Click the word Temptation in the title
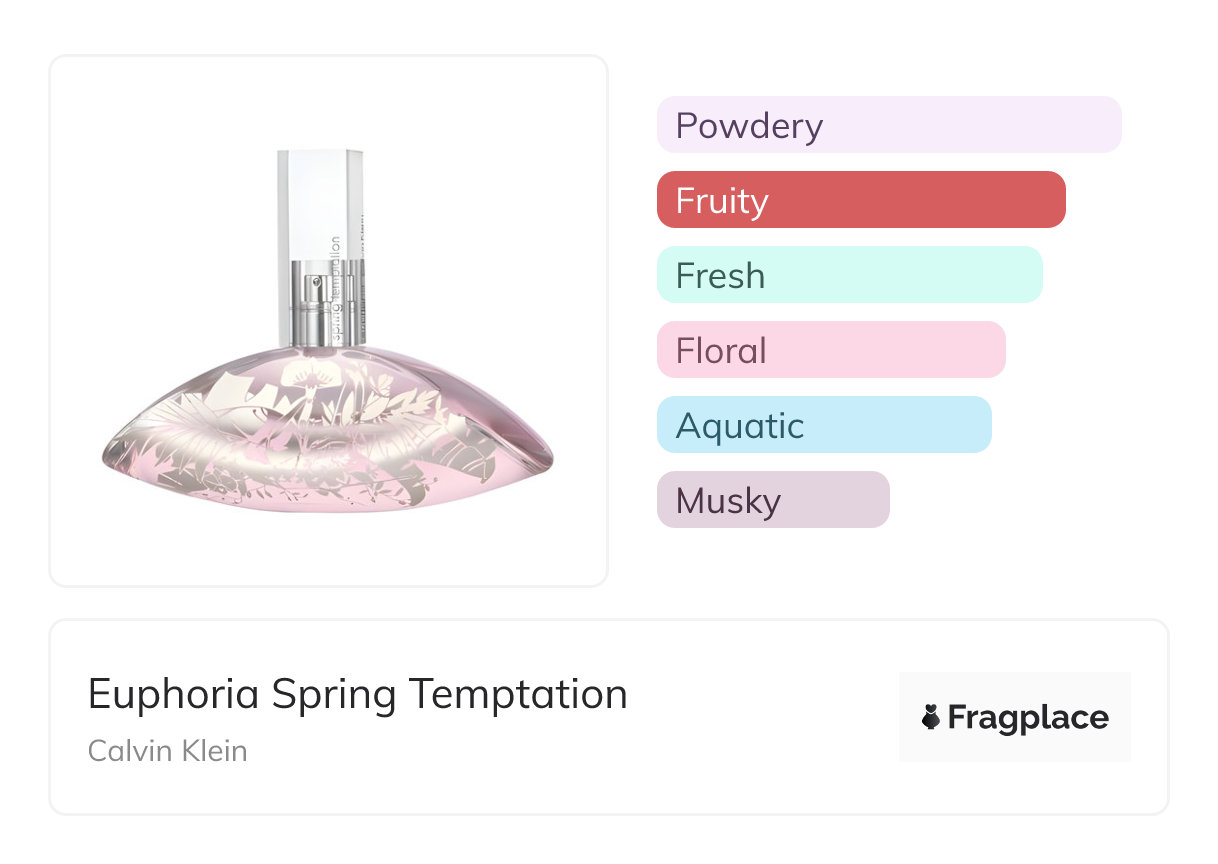 pos(519,694)
